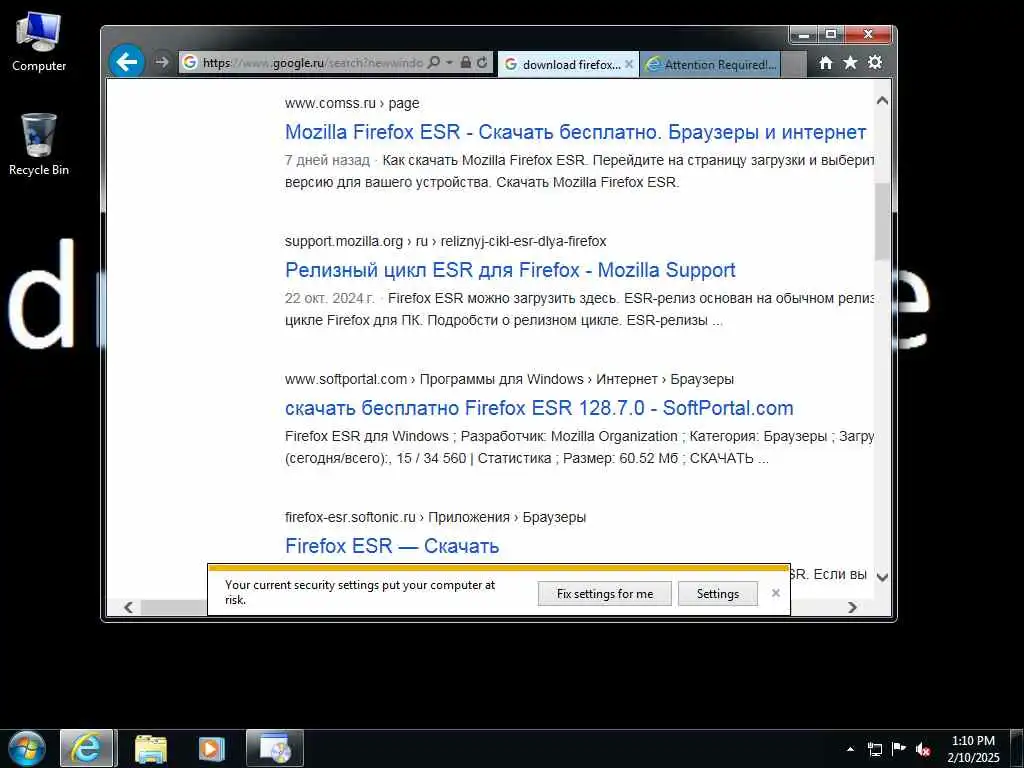Click 'Fix settings for me' button
Viewport: 1024px width, 768px height.
(x=605, y=594)
